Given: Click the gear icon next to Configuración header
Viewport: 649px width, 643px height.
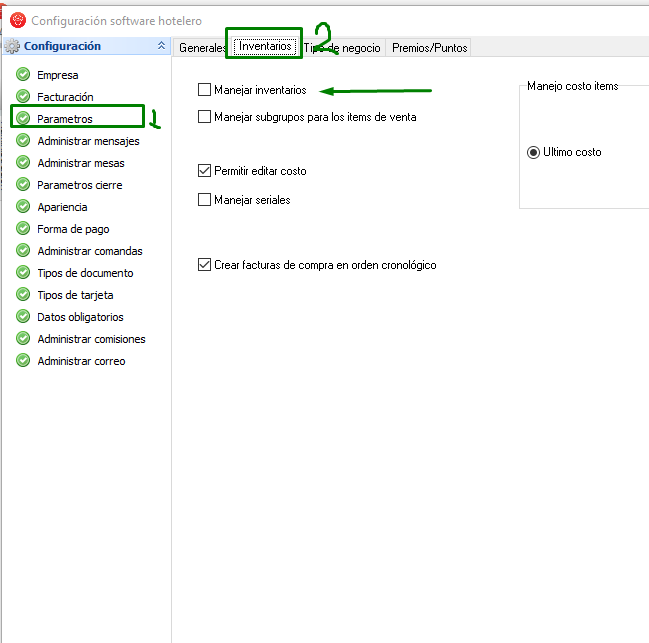Looking at the screenshot, I should [x=12, y=46].
